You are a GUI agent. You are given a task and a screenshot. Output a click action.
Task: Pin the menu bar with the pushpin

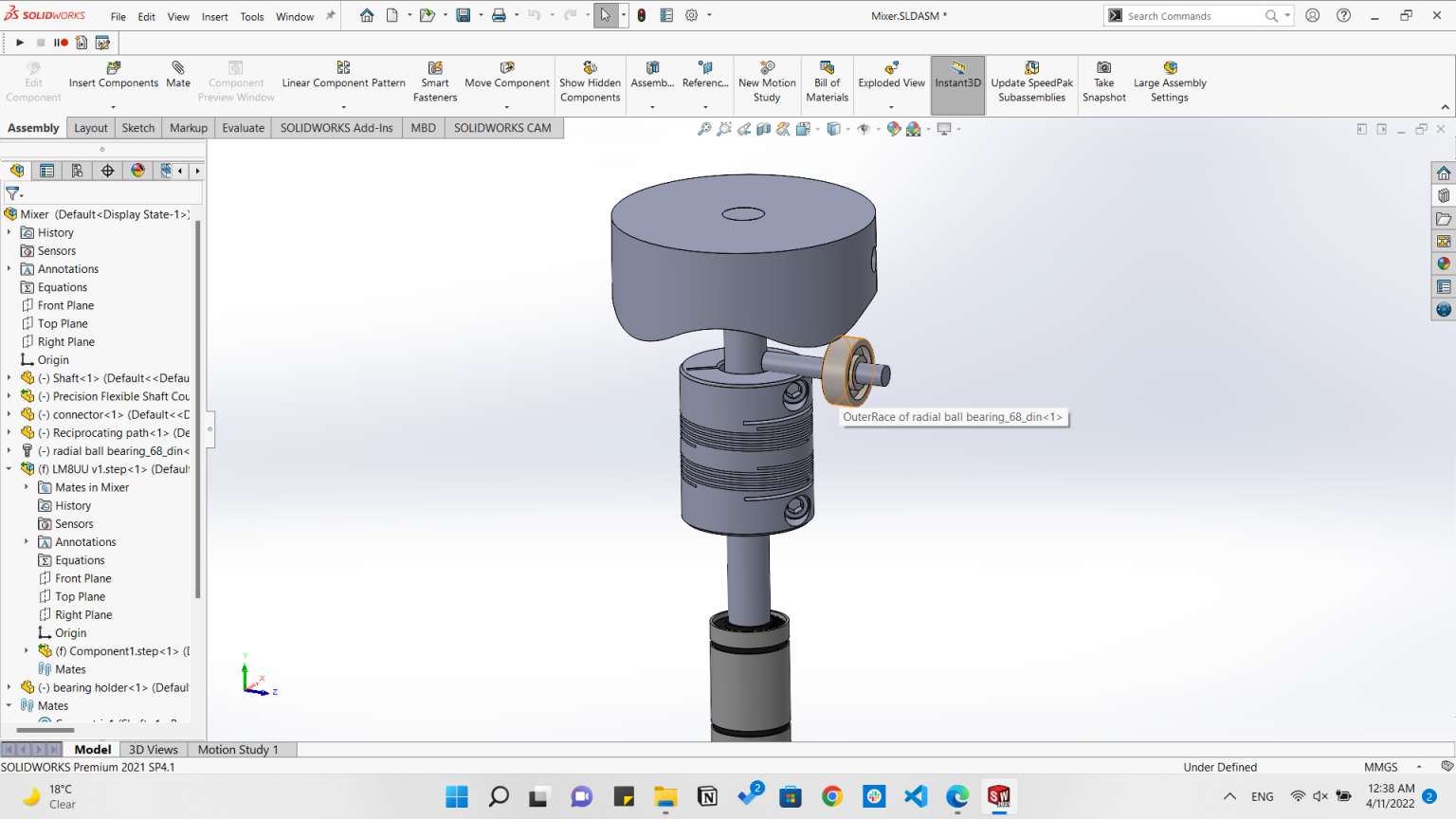tap(330, 16)
